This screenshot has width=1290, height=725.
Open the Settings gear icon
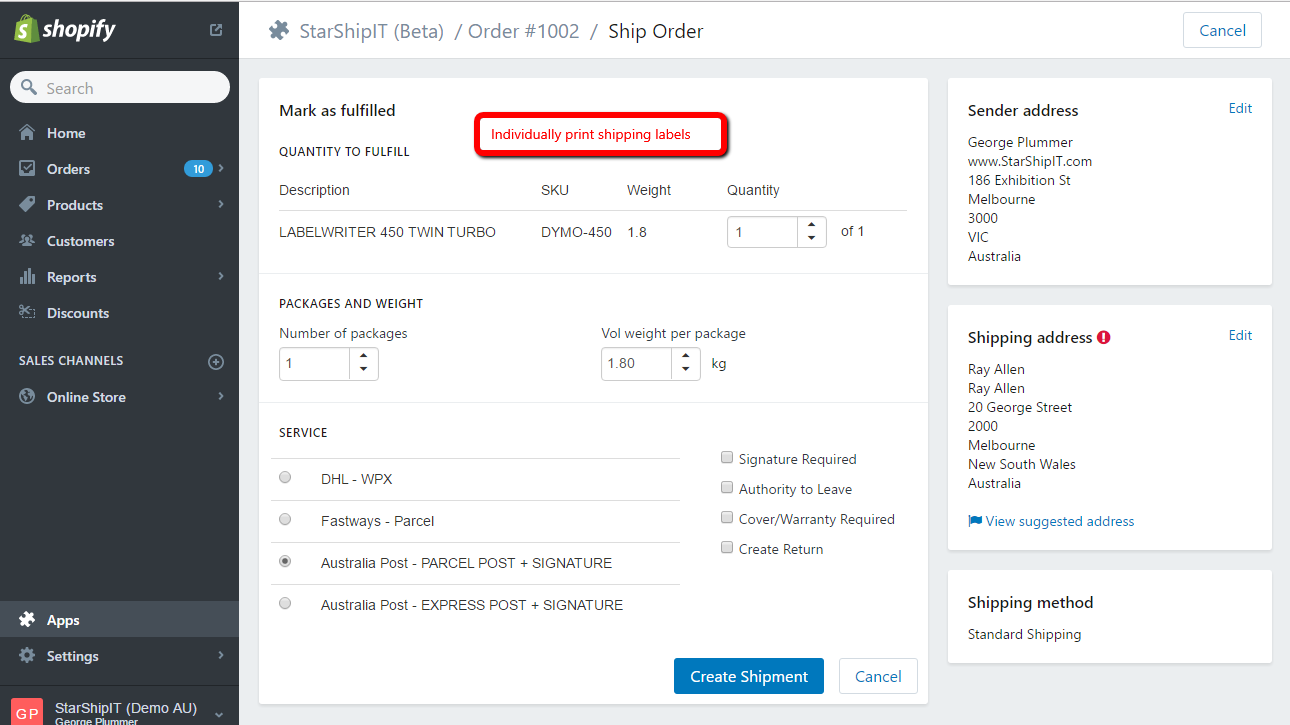25,656
